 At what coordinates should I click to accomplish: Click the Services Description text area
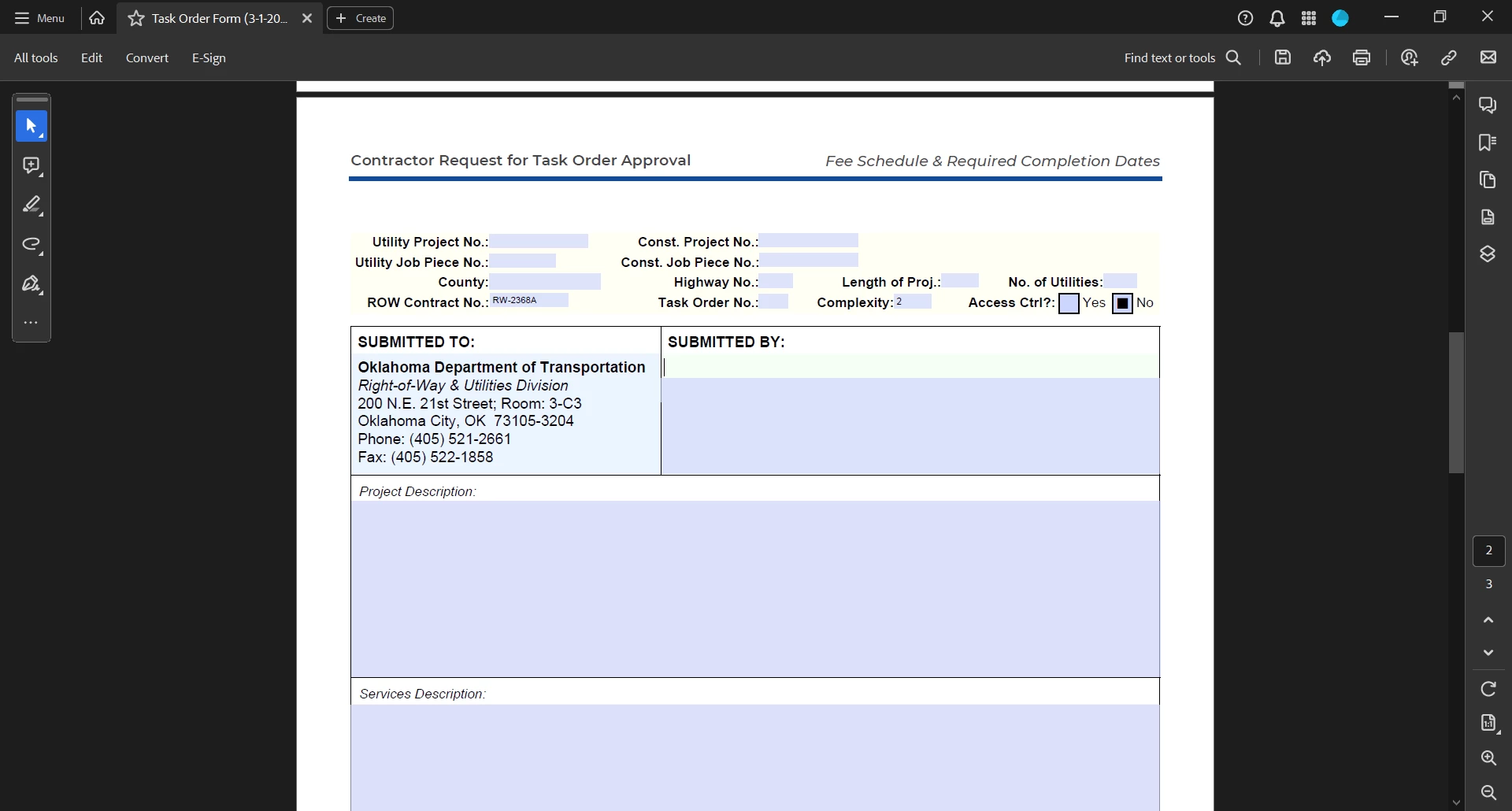coord(755,757)
